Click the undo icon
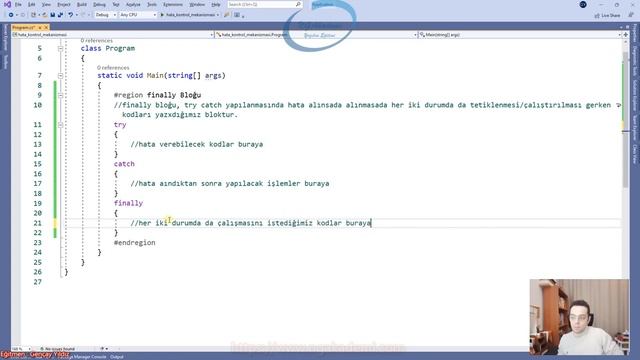The image size is (640, 360). pos(71,15)
